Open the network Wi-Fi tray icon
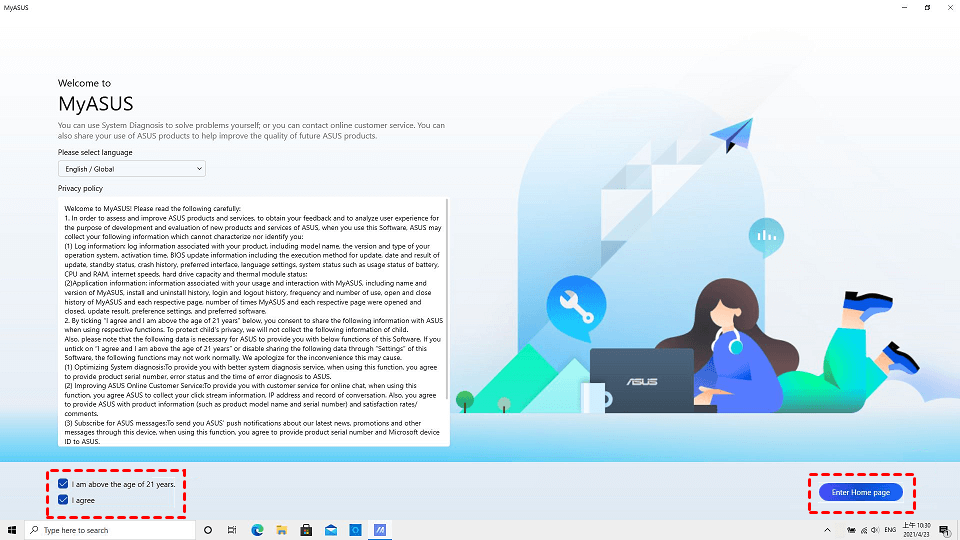The width and height of the screenshot is (960, 540). pyautogui.click(x=864, y=530)
